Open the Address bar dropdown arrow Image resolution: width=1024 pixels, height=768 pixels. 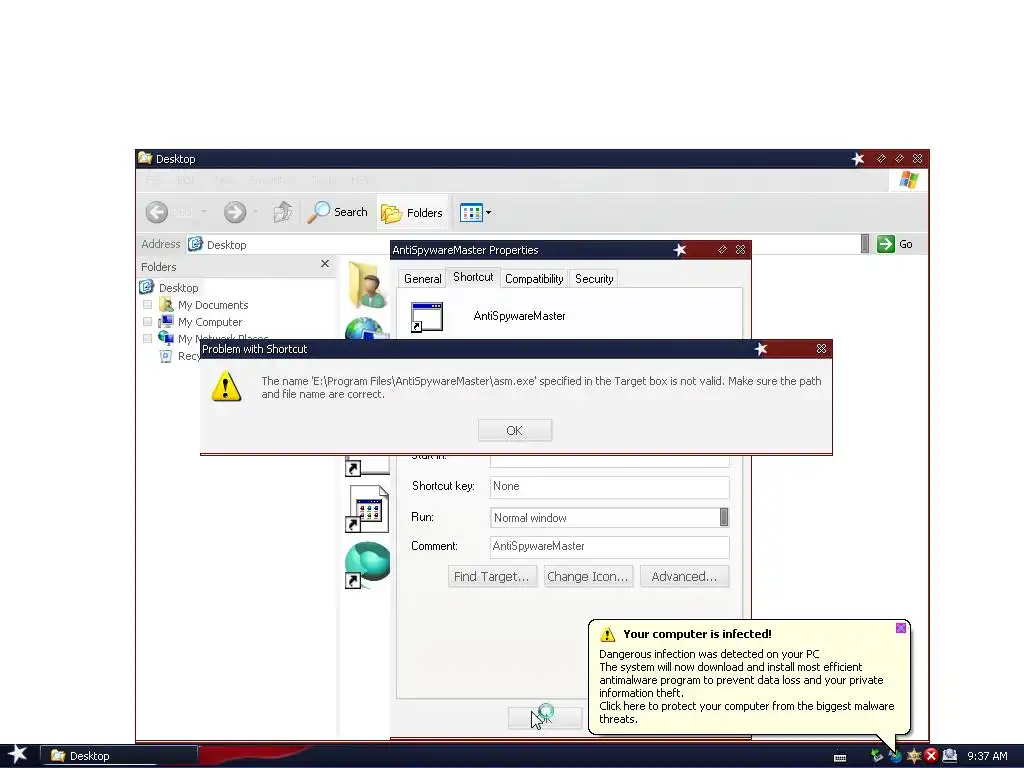pos(865,244)
